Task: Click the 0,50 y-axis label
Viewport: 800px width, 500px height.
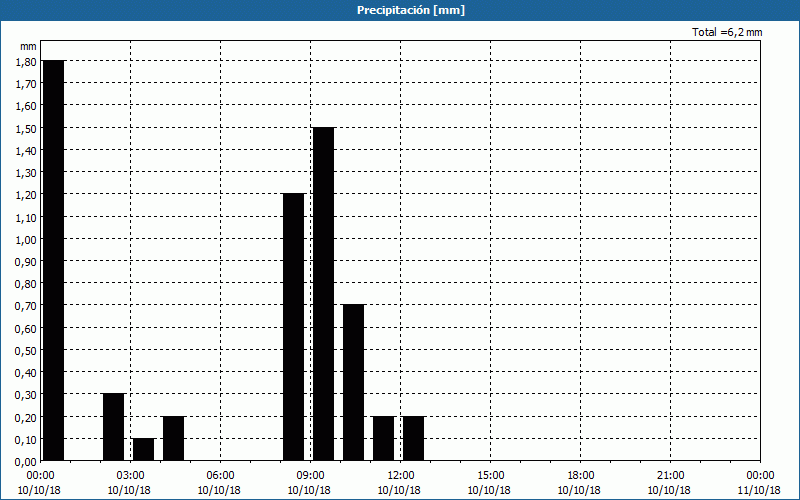Action: [x=26, y=351]
